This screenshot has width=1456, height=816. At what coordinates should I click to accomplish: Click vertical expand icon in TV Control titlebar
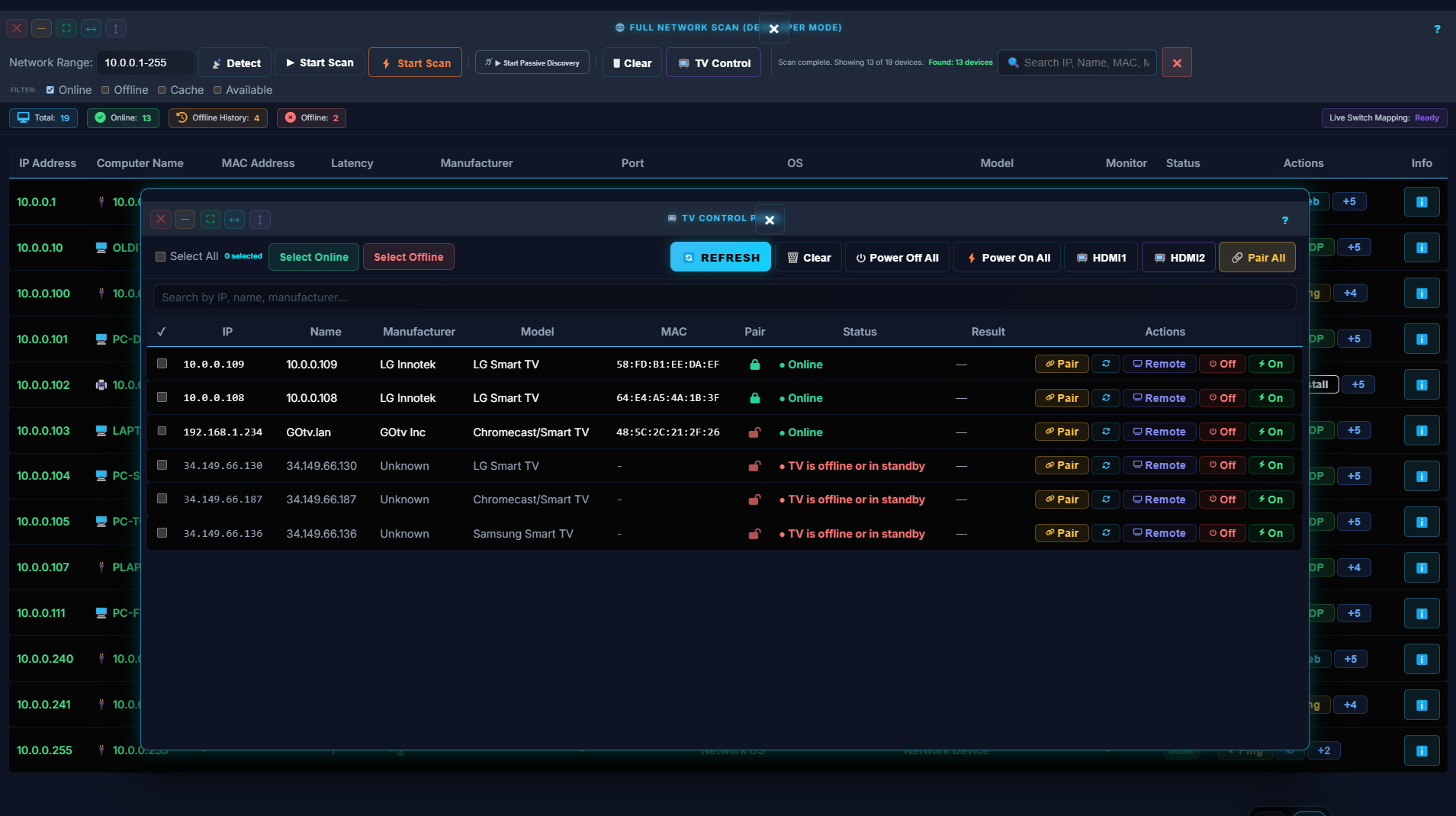[259, 220]
